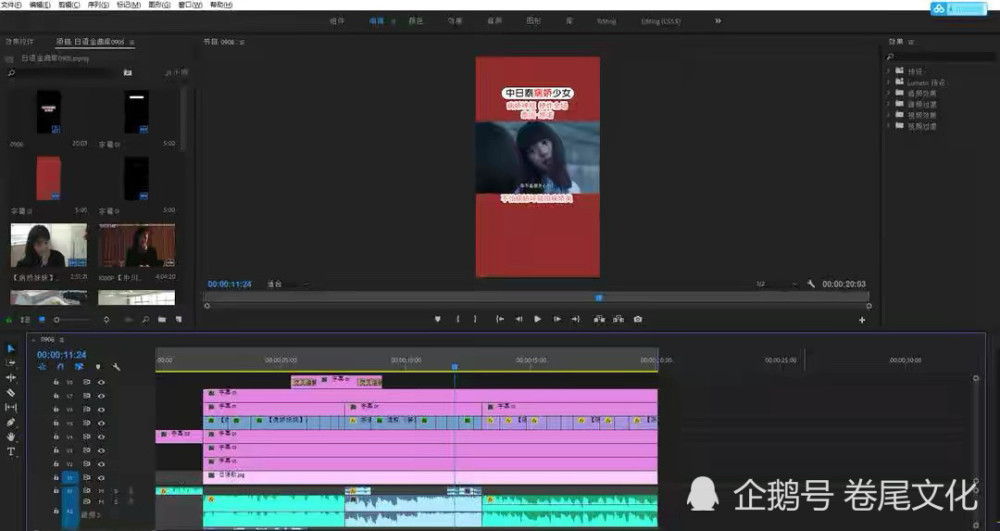The image size is (1000, 531).
Task: Open the program monitor button editor plus
Action: [x=862, y=320]
